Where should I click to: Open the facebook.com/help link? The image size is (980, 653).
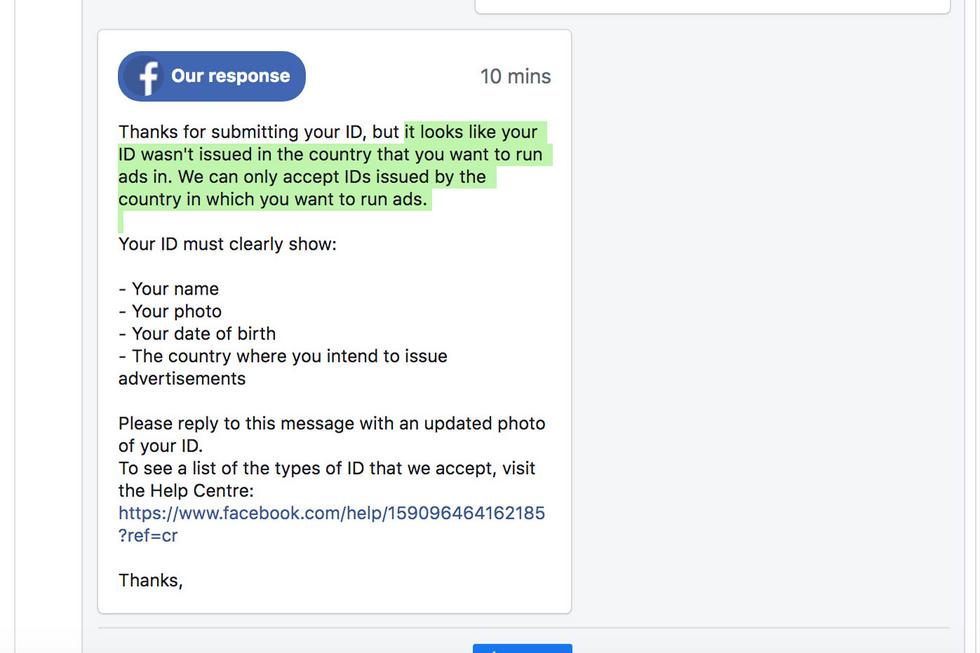[x=331, y=513]
